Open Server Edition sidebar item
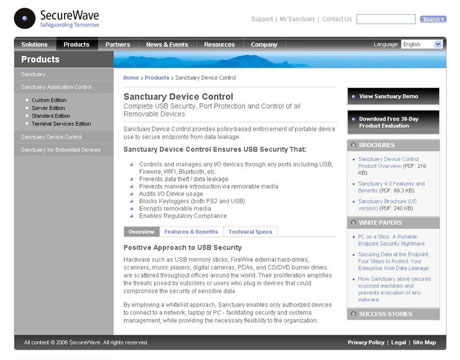 pyautogui.click(x=48, y=108)
